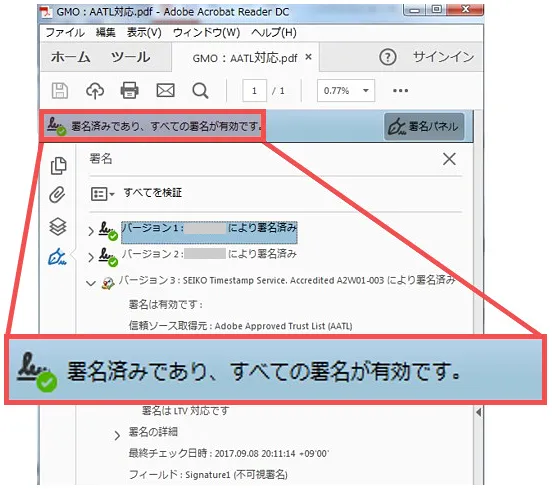Select the GMO：AATL対応.pdf document tab

point(245,57)
